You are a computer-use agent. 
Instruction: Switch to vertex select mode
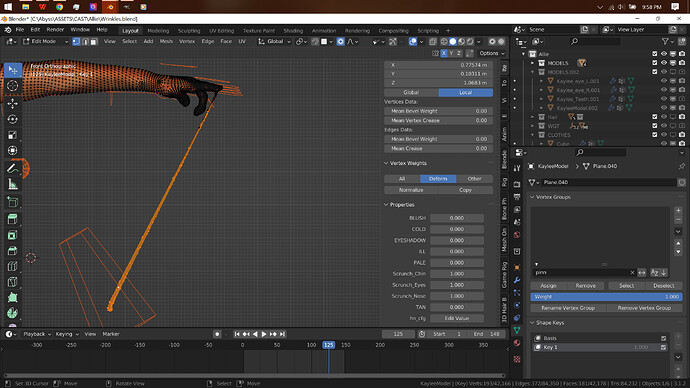click(x=76, y=41)
